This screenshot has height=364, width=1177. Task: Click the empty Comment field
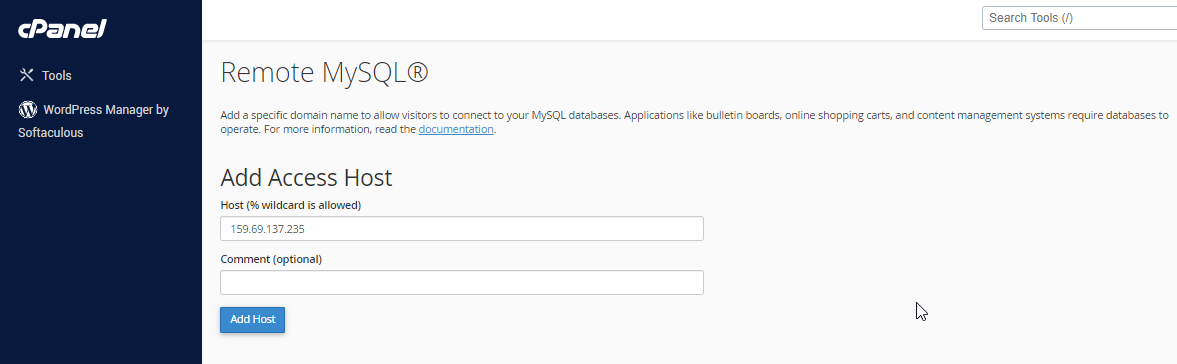coord(462,282)
